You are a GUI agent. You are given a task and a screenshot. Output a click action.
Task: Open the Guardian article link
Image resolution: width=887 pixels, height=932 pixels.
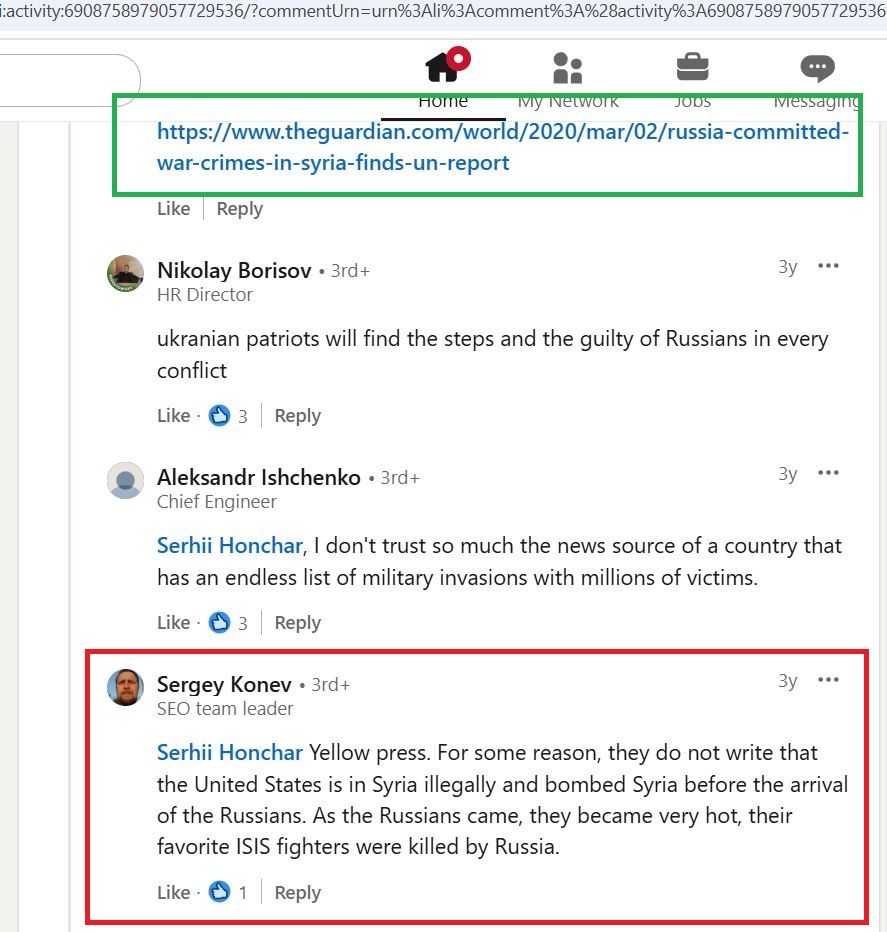[502, 147]
